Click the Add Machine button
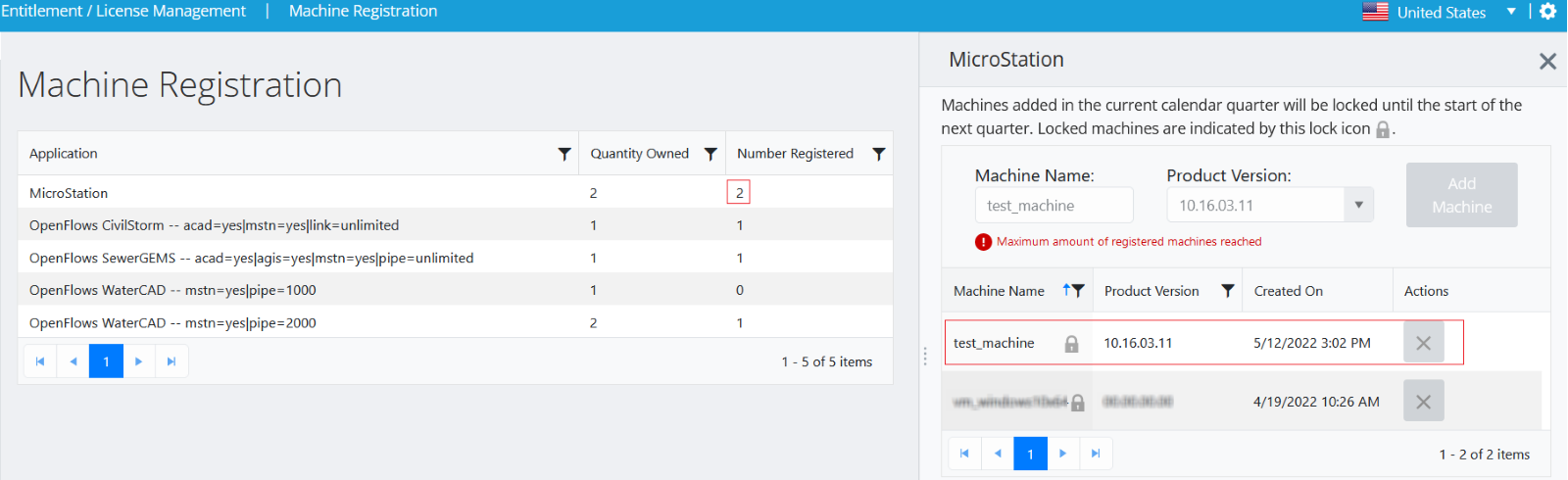Image resolution: width=1568 pixels, height=480 pixels. (1461, 195)
